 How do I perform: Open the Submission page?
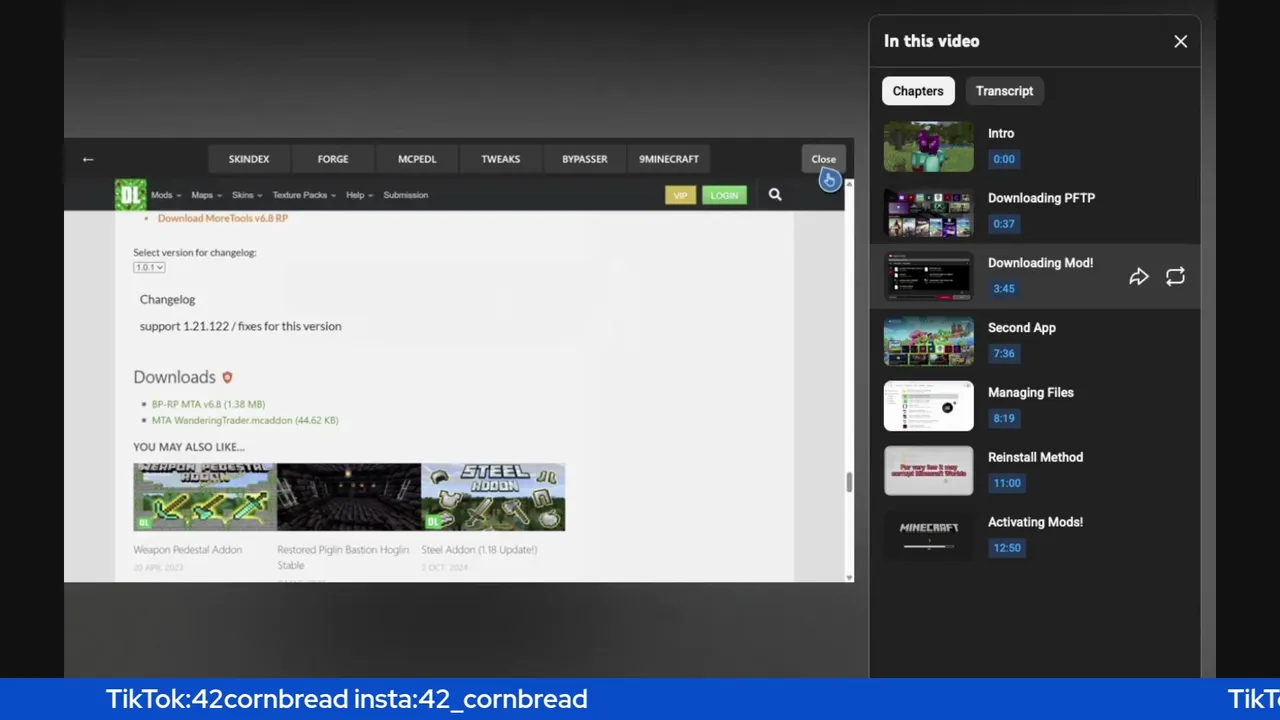406,196
